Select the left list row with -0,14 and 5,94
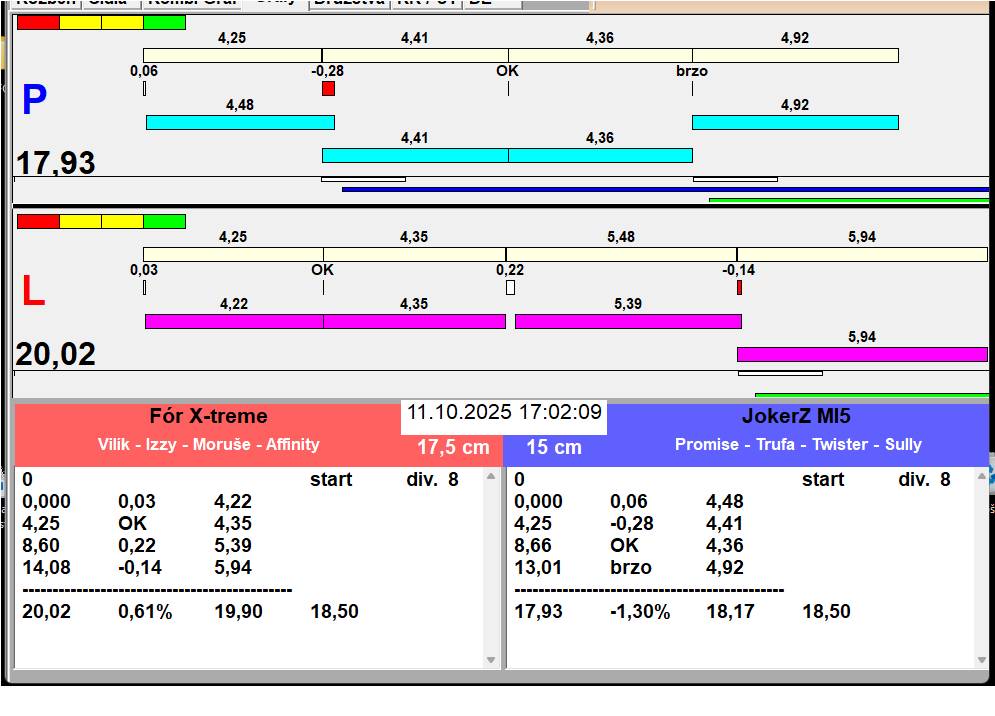995x716 pixels. (x=137, y=567)
